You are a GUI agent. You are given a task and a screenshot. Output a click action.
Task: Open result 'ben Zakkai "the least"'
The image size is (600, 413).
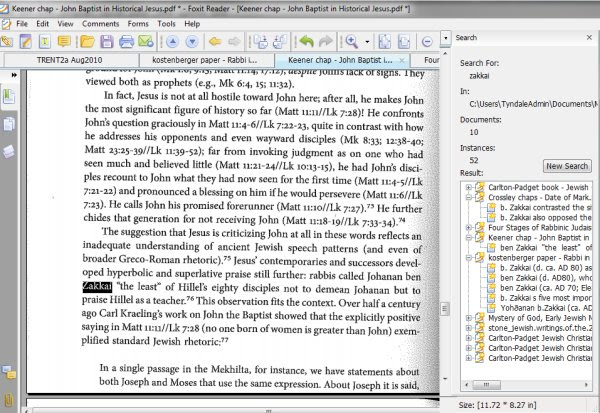click(x=545, y=248)
